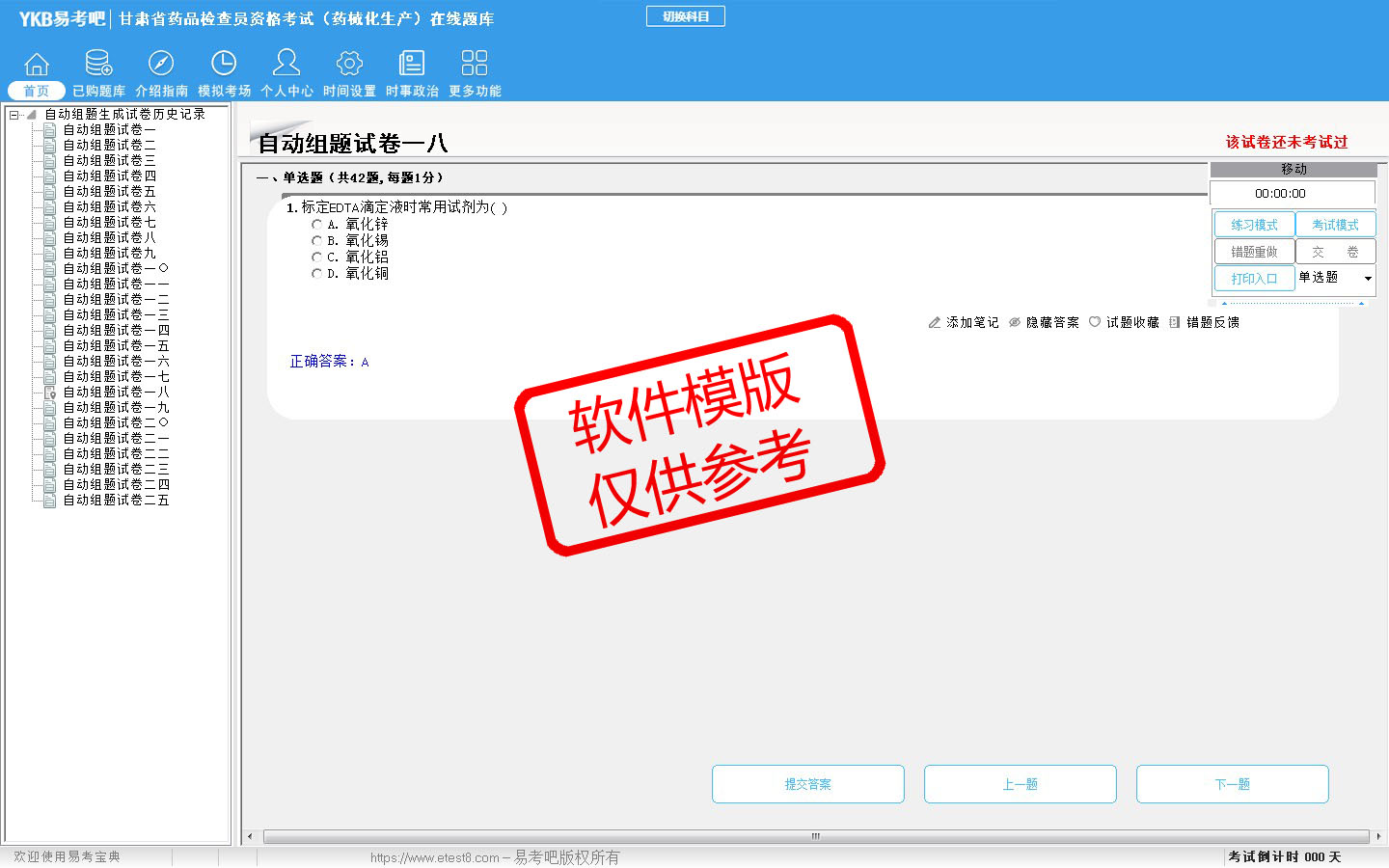Switch to 考试模式 exam mode
1389x868 pixels.
point(1335,225)
